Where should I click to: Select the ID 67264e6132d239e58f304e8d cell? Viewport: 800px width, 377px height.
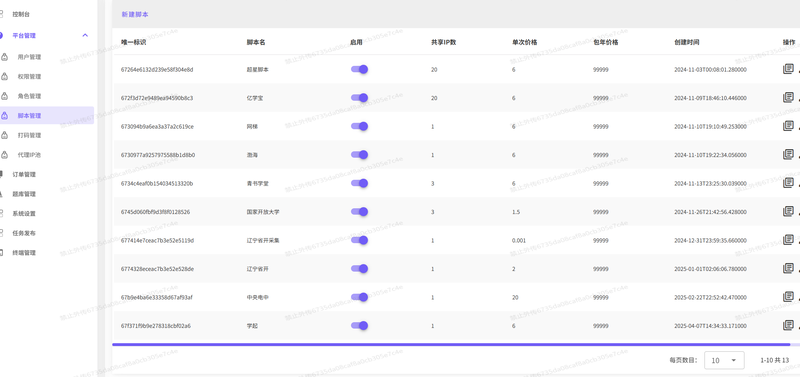click(157, 69)
